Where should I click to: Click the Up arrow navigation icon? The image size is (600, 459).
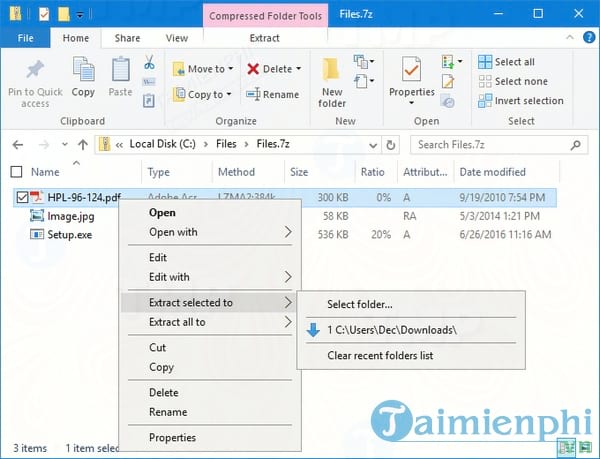(82, 144)
